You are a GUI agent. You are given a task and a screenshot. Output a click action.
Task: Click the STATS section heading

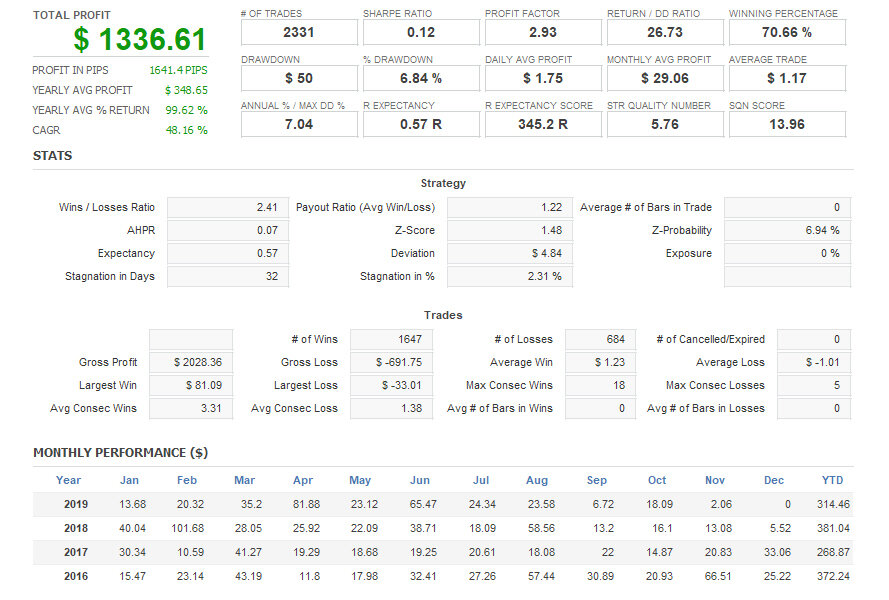[52, 155]
